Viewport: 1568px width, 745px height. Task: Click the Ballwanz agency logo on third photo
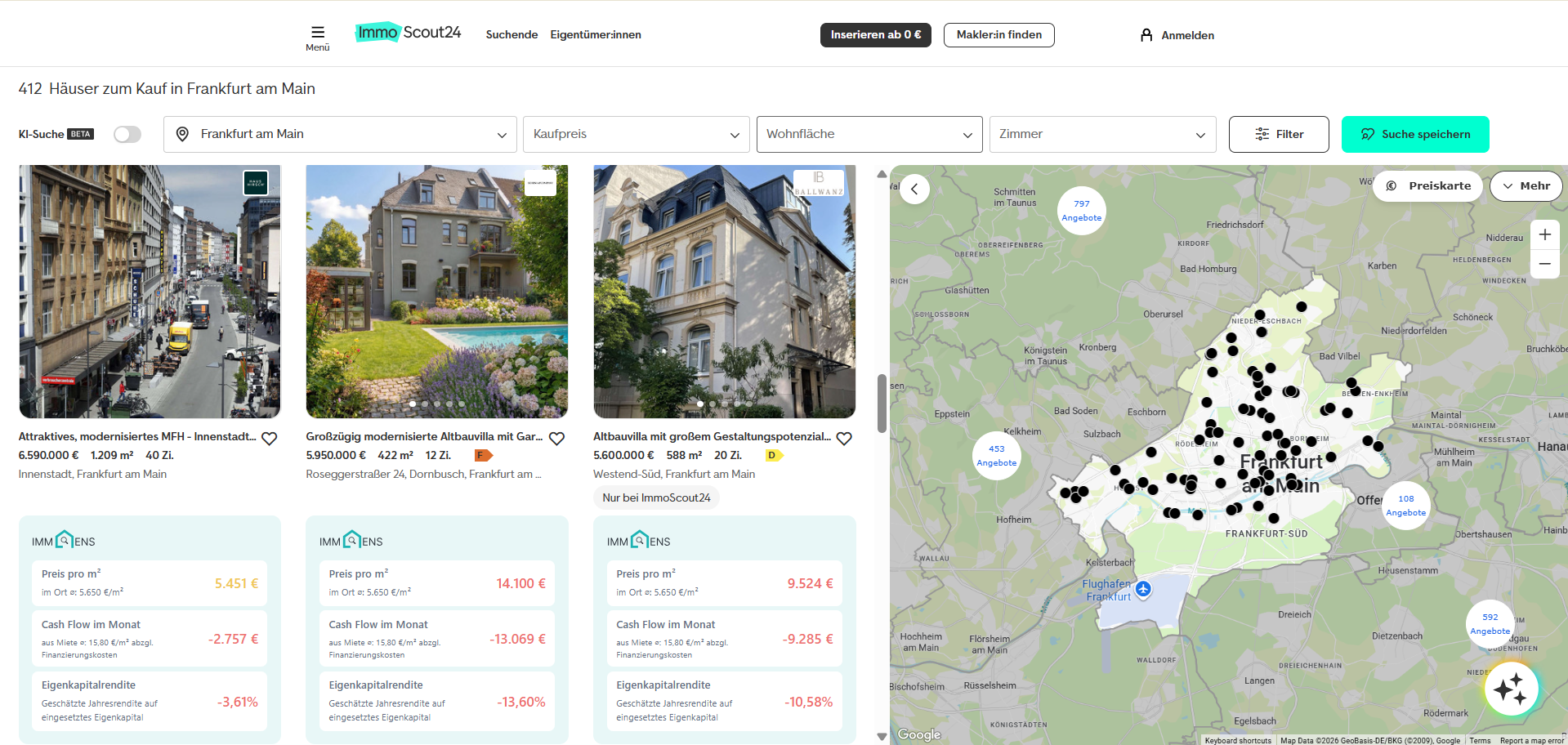point(818,183)
